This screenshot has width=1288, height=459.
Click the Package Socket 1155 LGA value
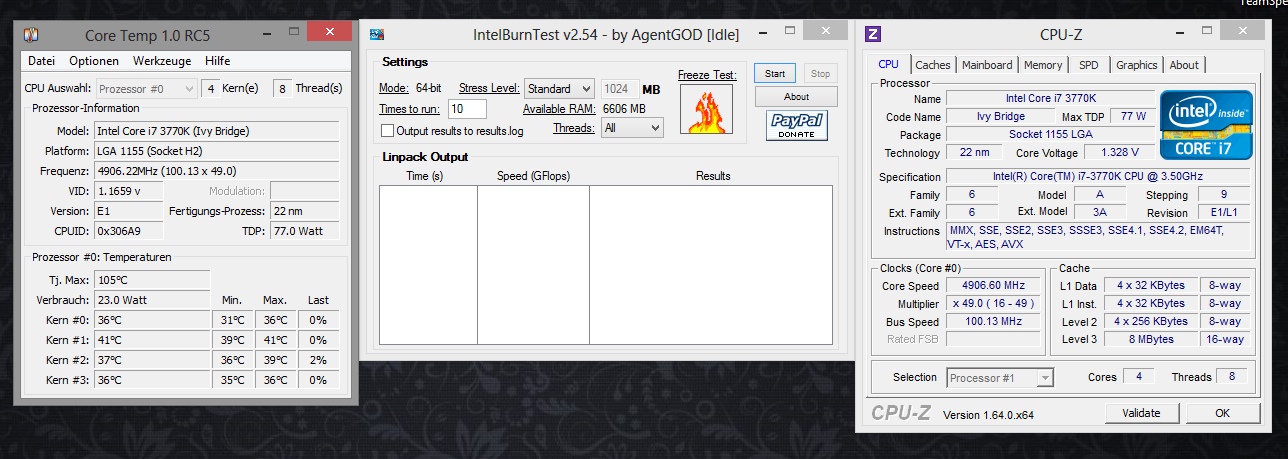click(1049, 135)
